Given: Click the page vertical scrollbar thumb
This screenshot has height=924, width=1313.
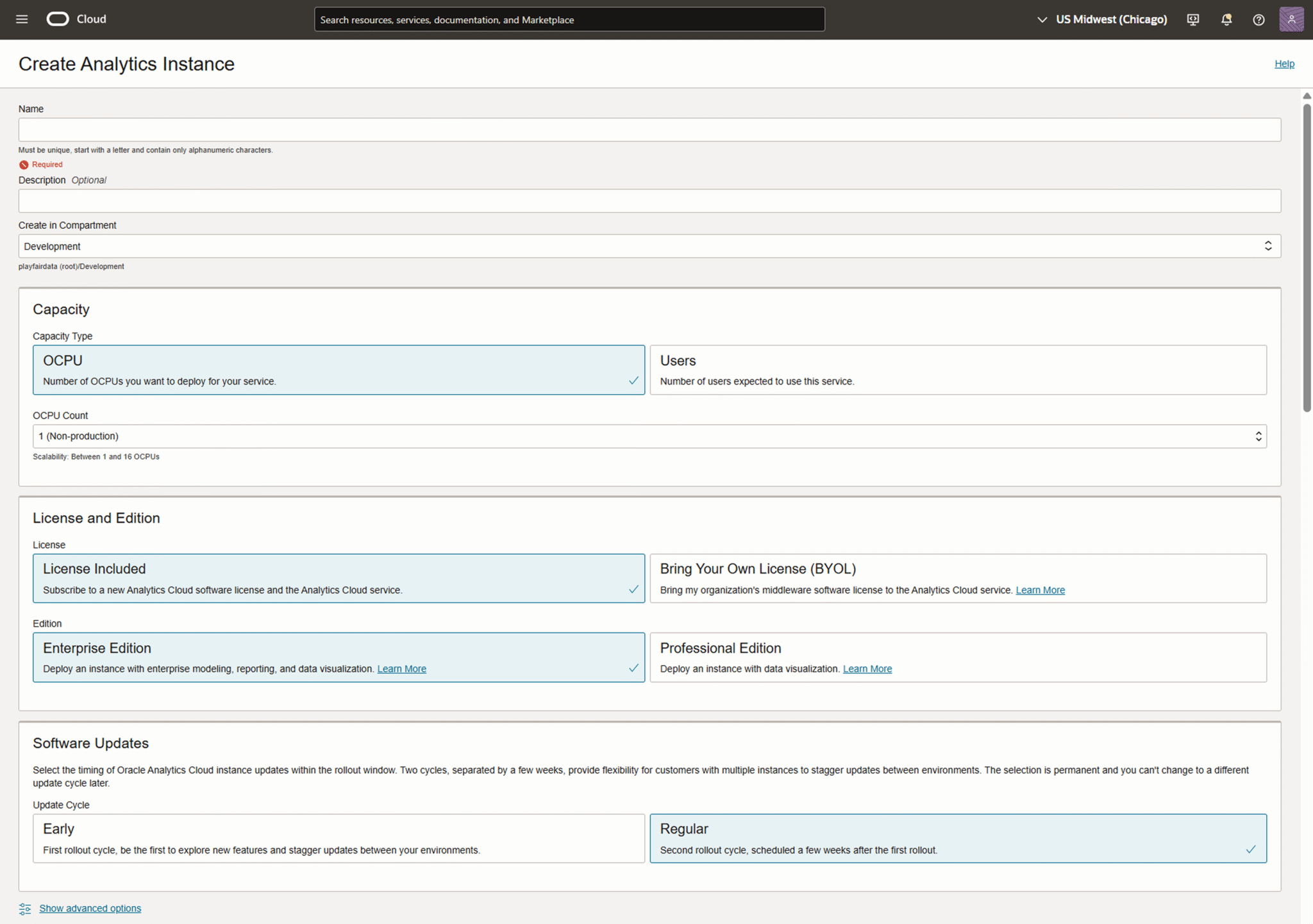Looking at the screenshot, I should (1307, 258).
